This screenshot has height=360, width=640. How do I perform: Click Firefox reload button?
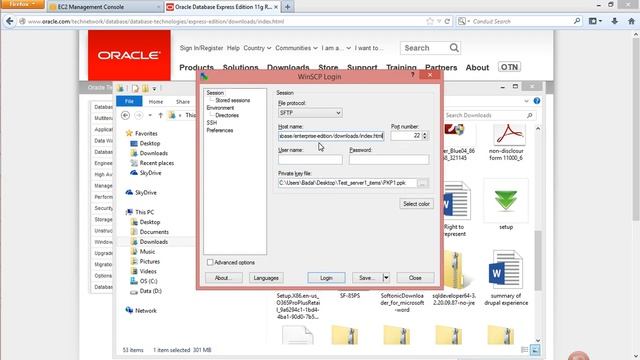point(447,21)
